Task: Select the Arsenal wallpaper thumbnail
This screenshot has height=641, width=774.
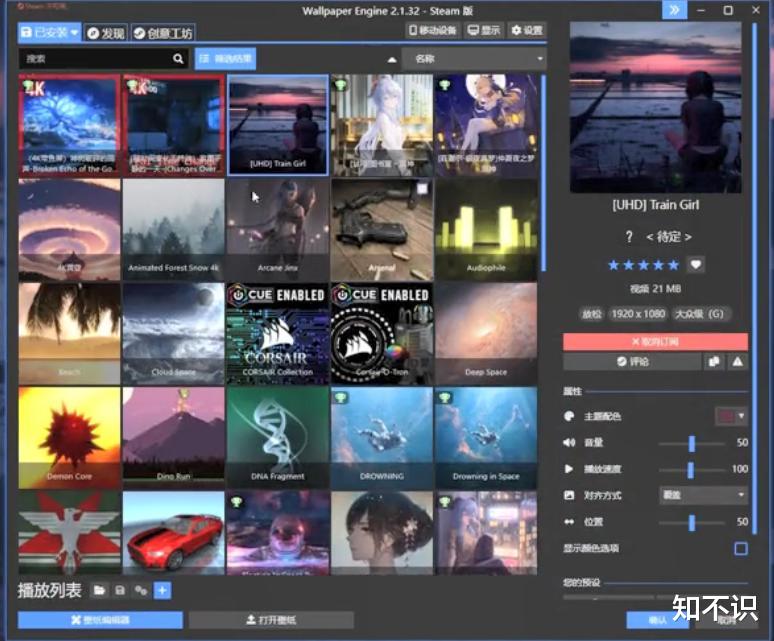Action: click(x=382, y=229)
